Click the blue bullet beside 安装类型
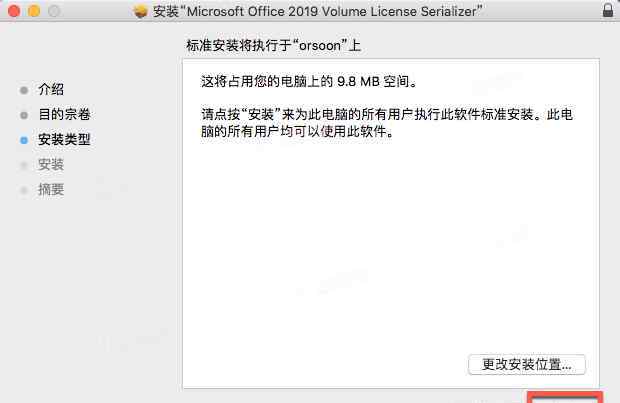 (x=24, y=140)
